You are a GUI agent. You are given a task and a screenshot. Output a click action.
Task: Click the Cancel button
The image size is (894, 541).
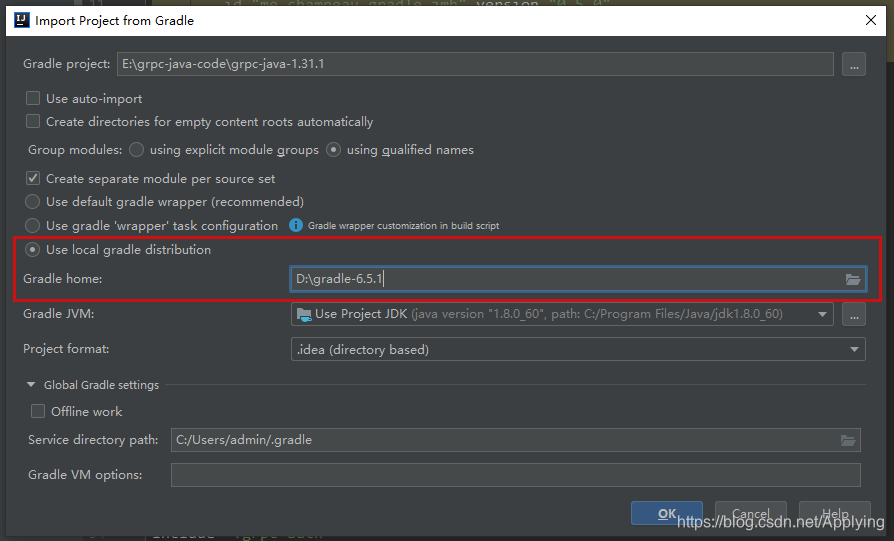click(750, 513)
